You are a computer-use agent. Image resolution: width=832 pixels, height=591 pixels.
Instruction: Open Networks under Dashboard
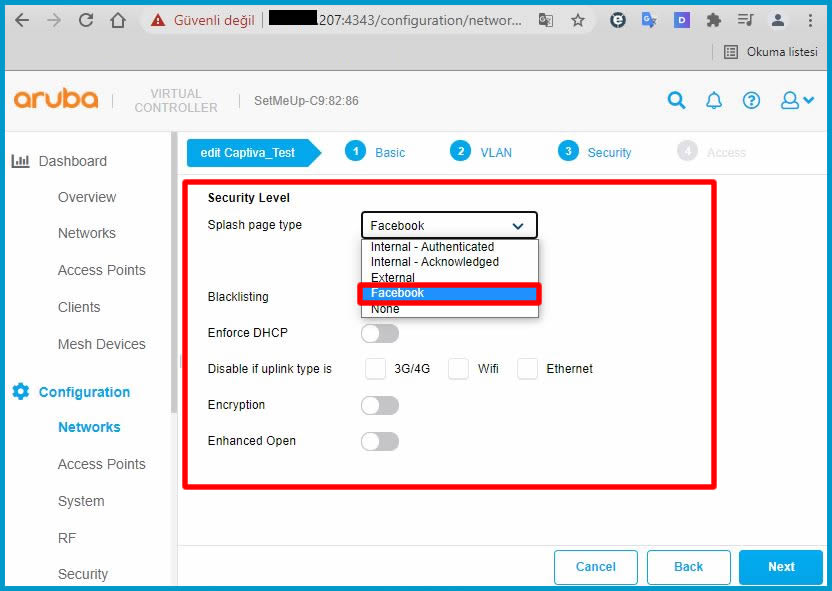click(x=86, y=233)
